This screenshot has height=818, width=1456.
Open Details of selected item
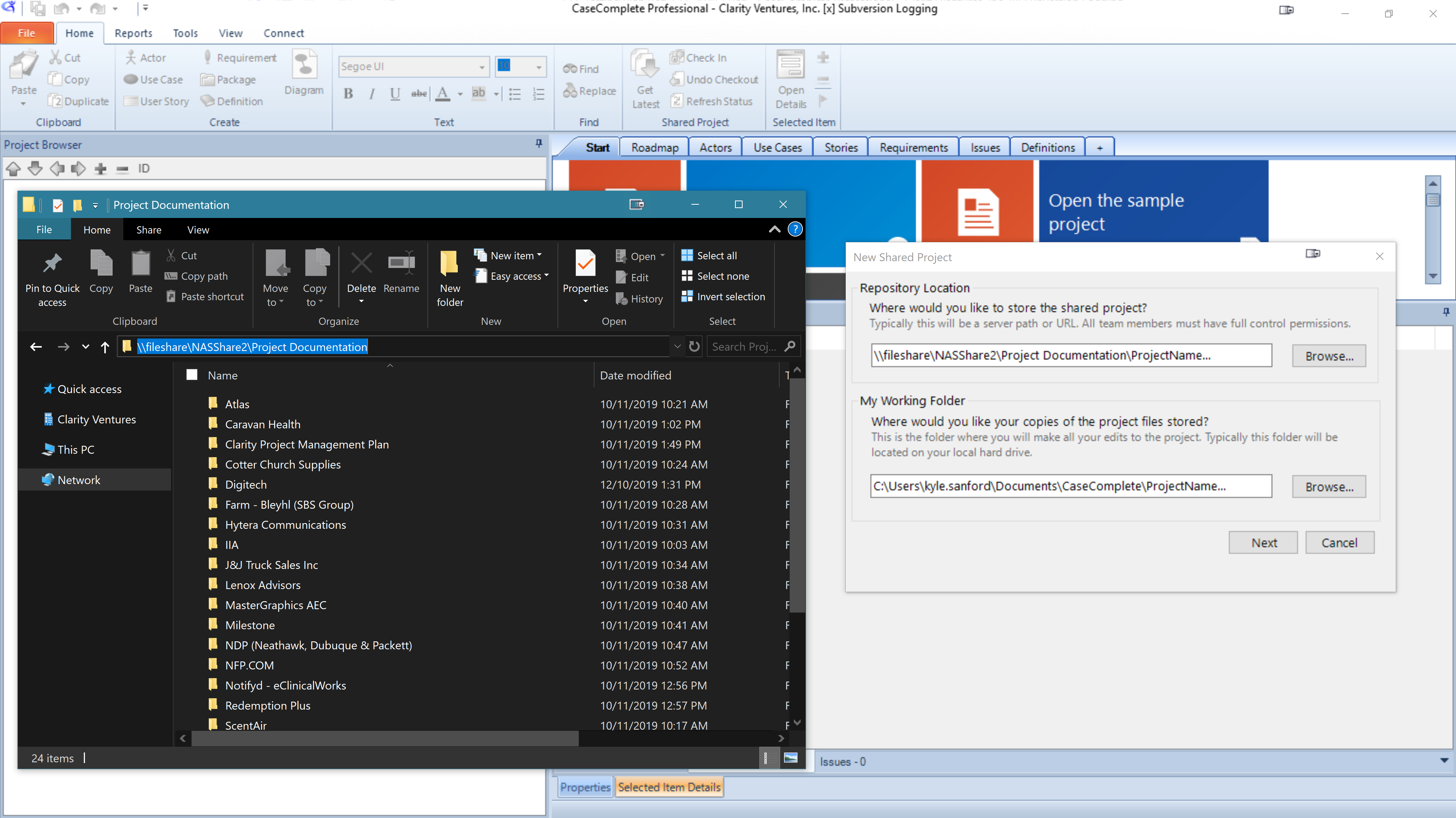[x=791, y=79]
